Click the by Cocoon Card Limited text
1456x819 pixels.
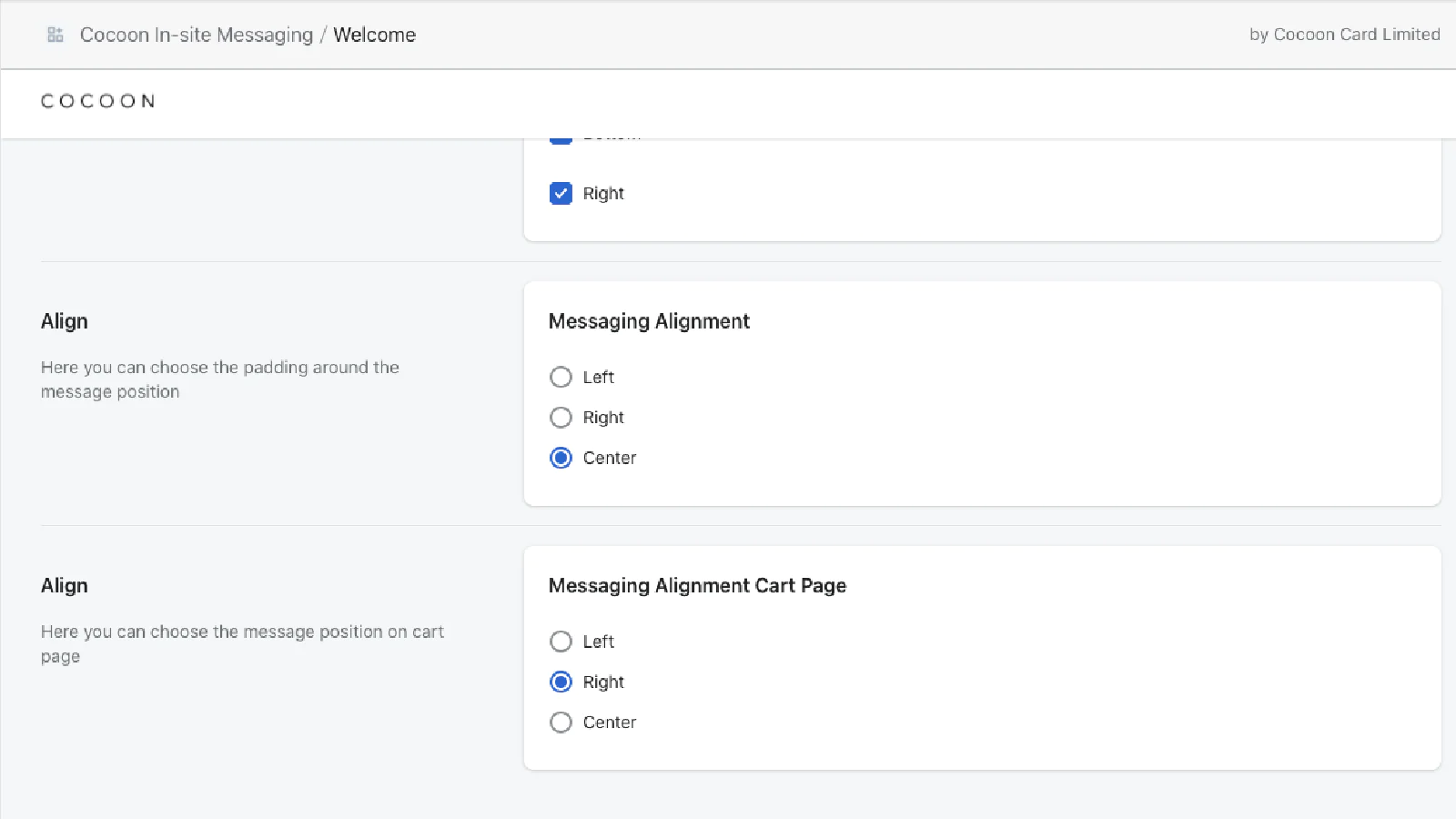(1344, 35)
